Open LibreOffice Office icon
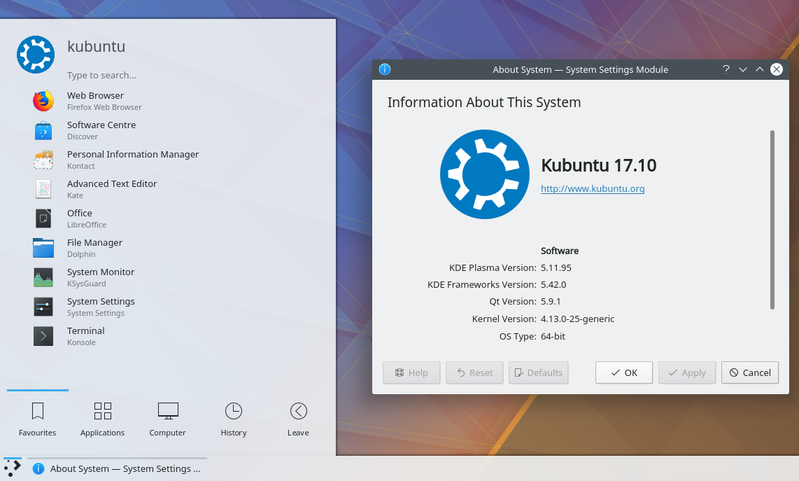Screen dimensions: 799x481 pyautogui.click(x=43, y=218)
